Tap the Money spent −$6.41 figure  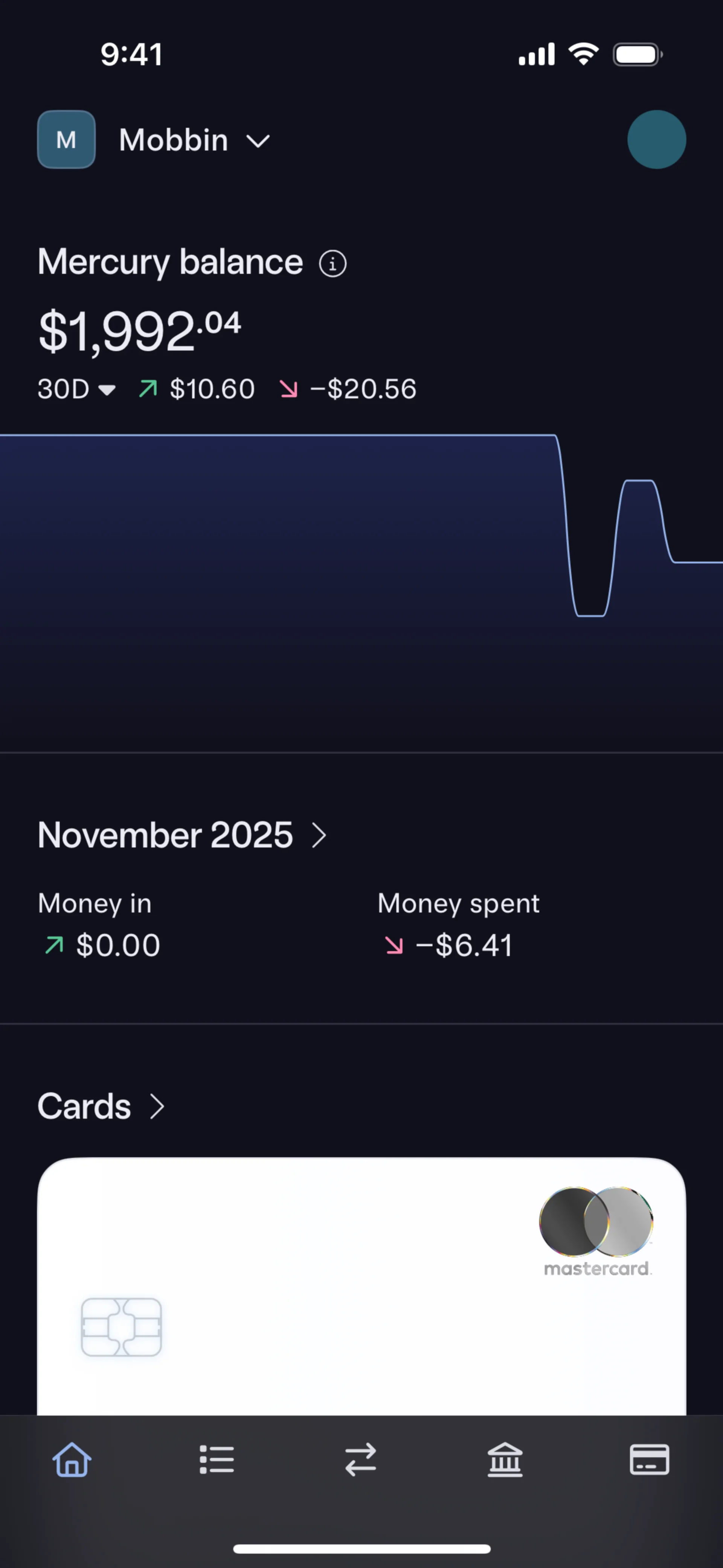point(464,945)
